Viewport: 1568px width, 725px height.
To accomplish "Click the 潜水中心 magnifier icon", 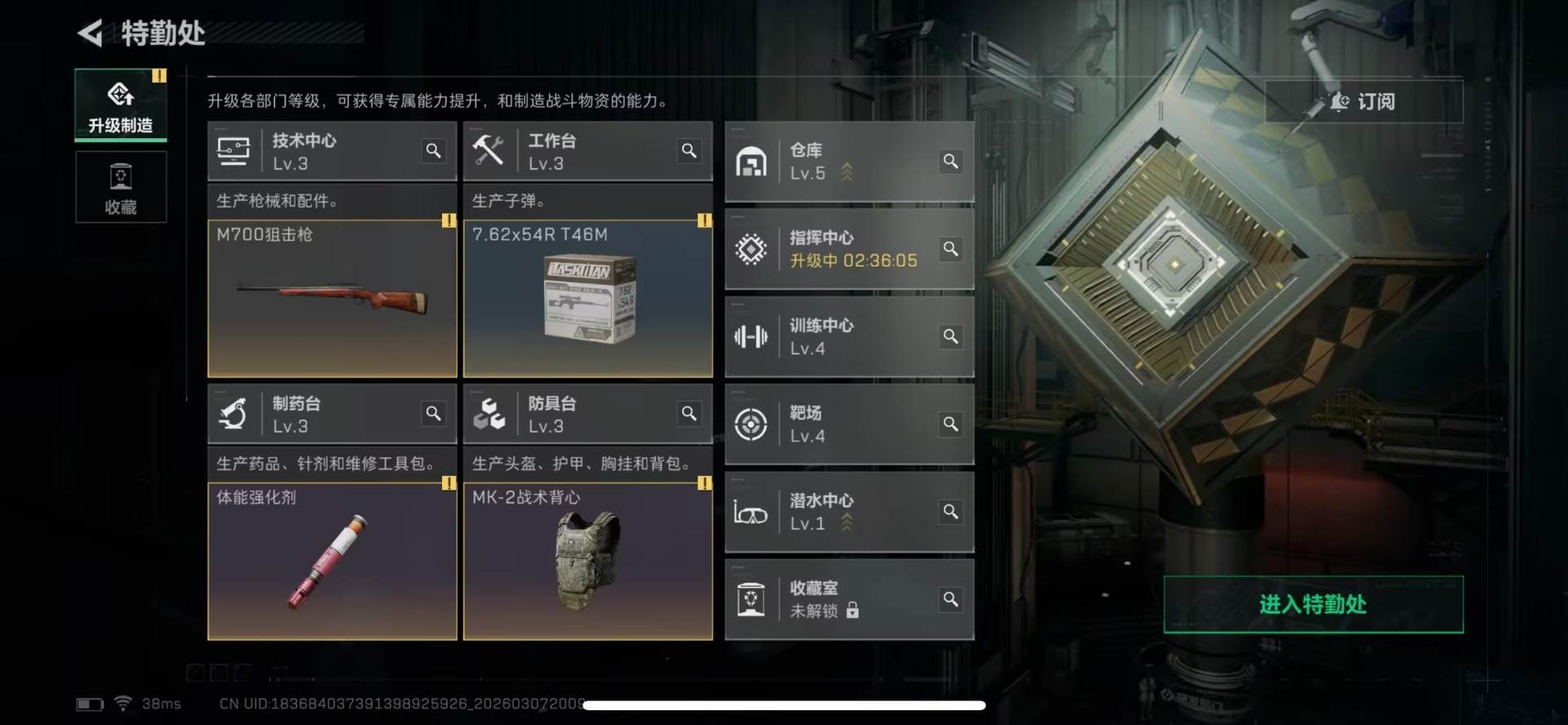I will click(x=950, y=512).
